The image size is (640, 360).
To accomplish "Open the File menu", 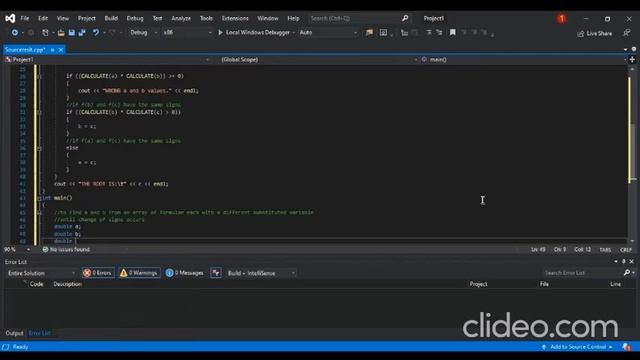I will coord(24,18).
